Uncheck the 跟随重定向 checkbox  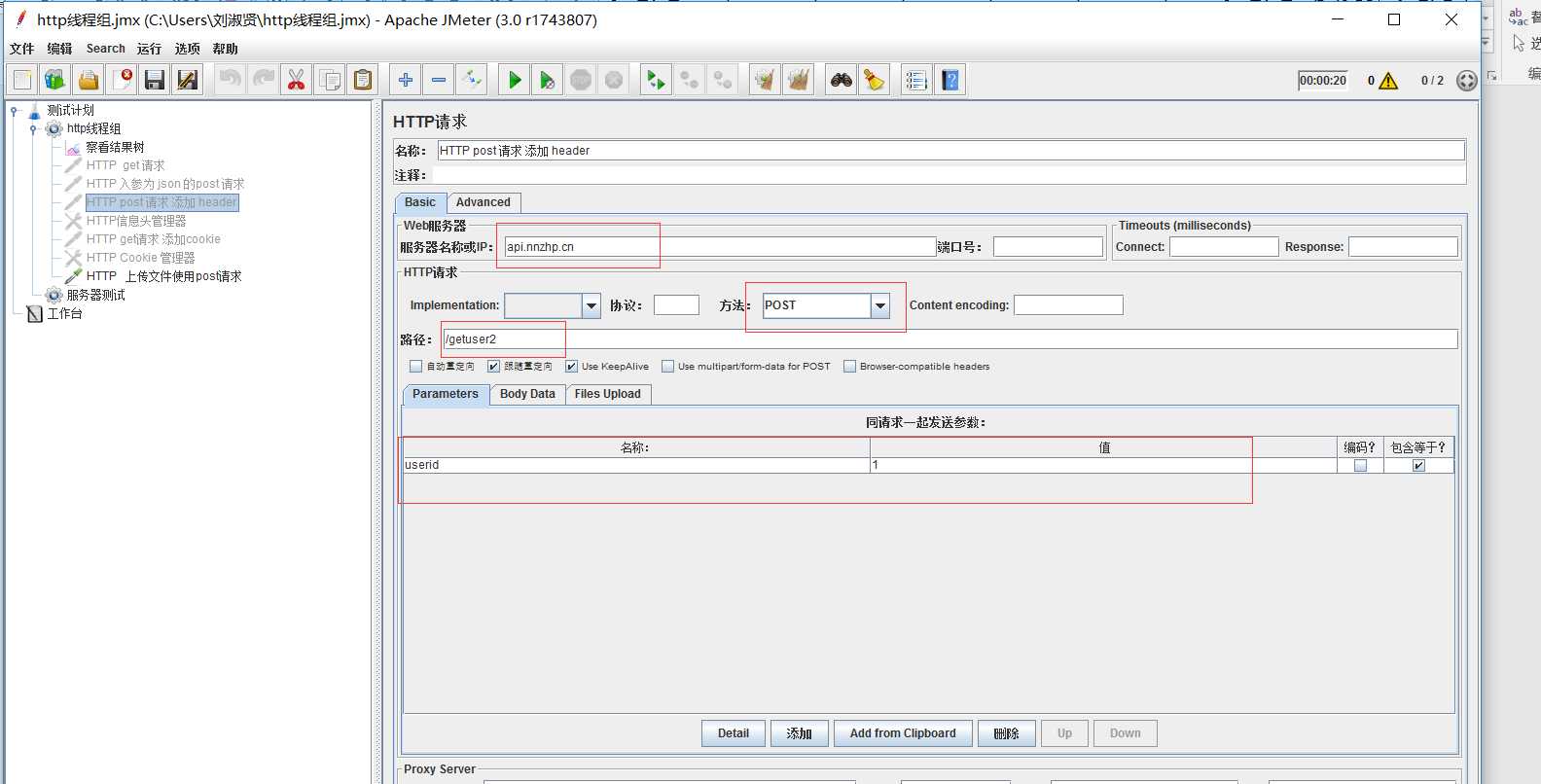(x=493, y=367)
